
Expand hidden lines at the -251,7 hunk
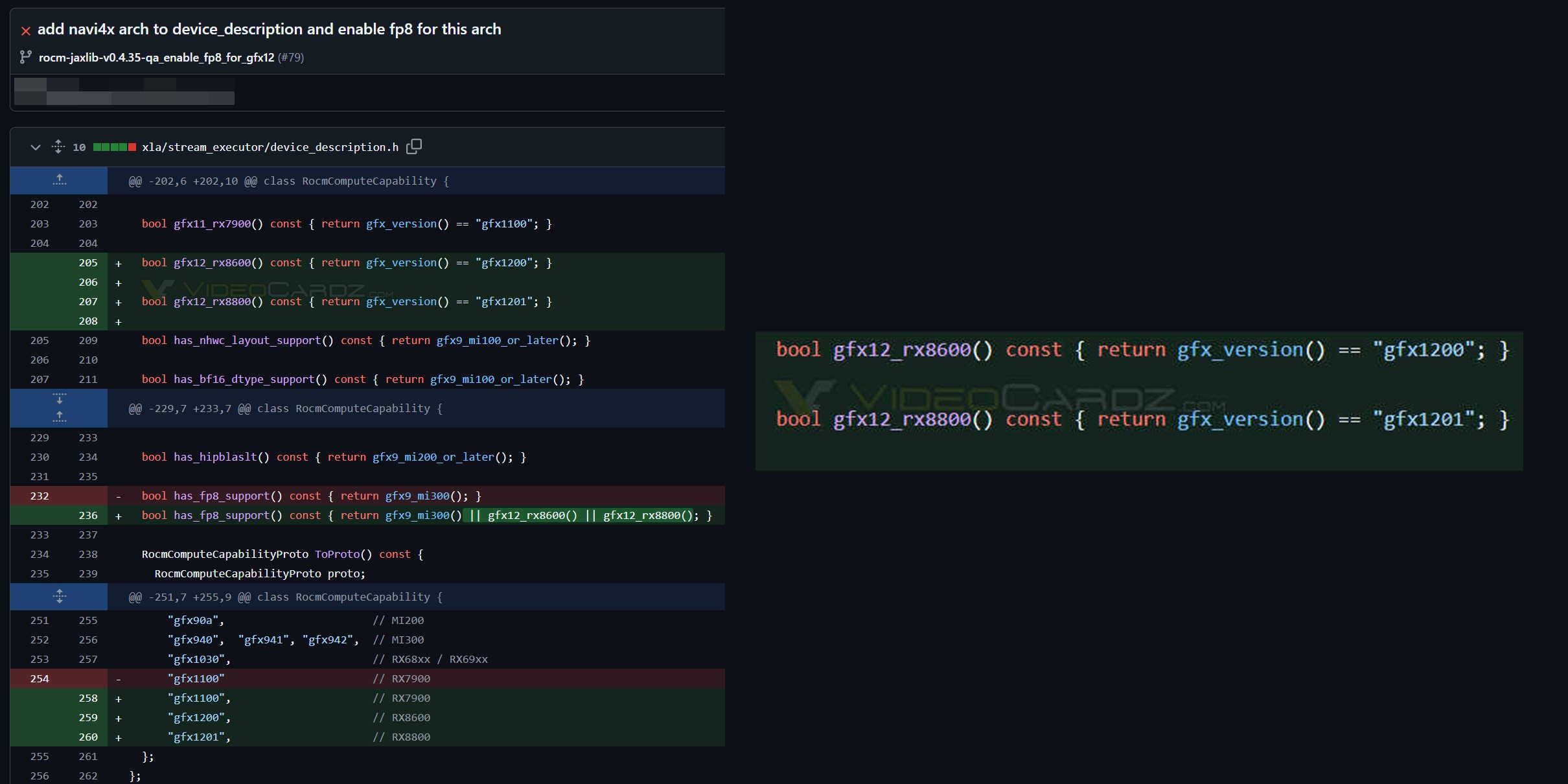(59, 597)
